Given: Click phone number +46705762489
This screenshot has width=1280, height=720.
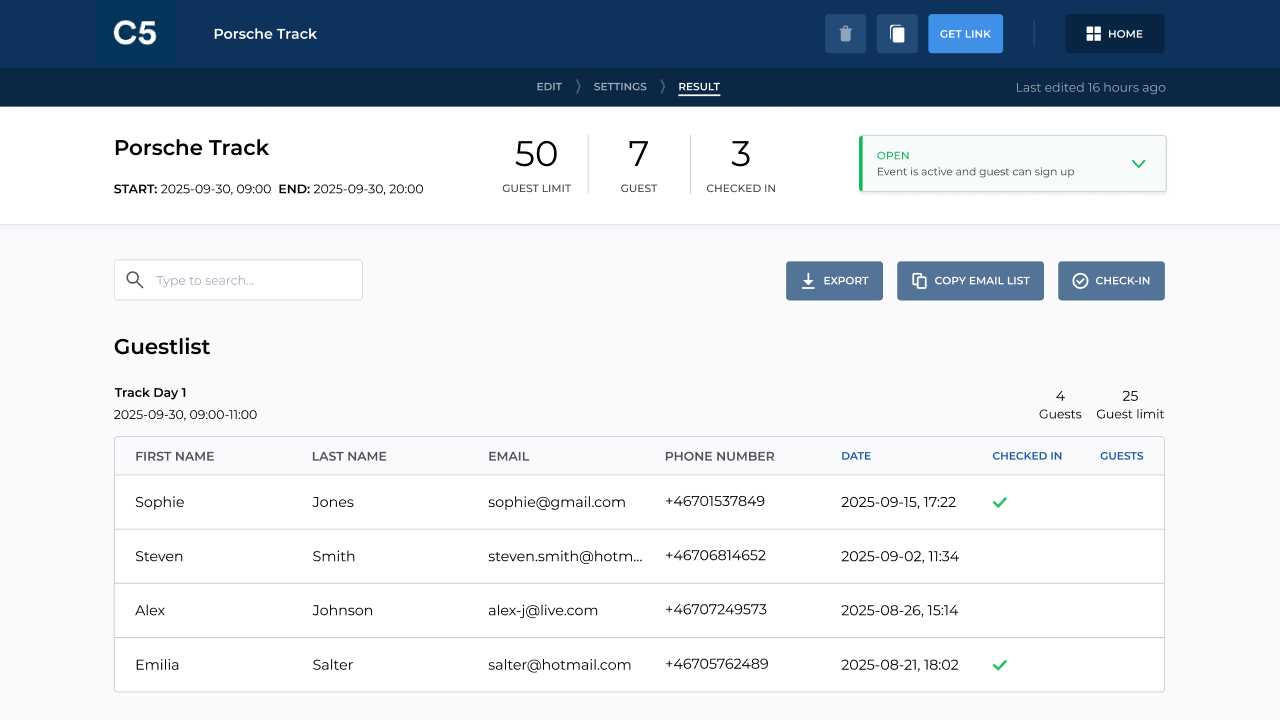Looking at the screenshot, I should tap(717, 663).
